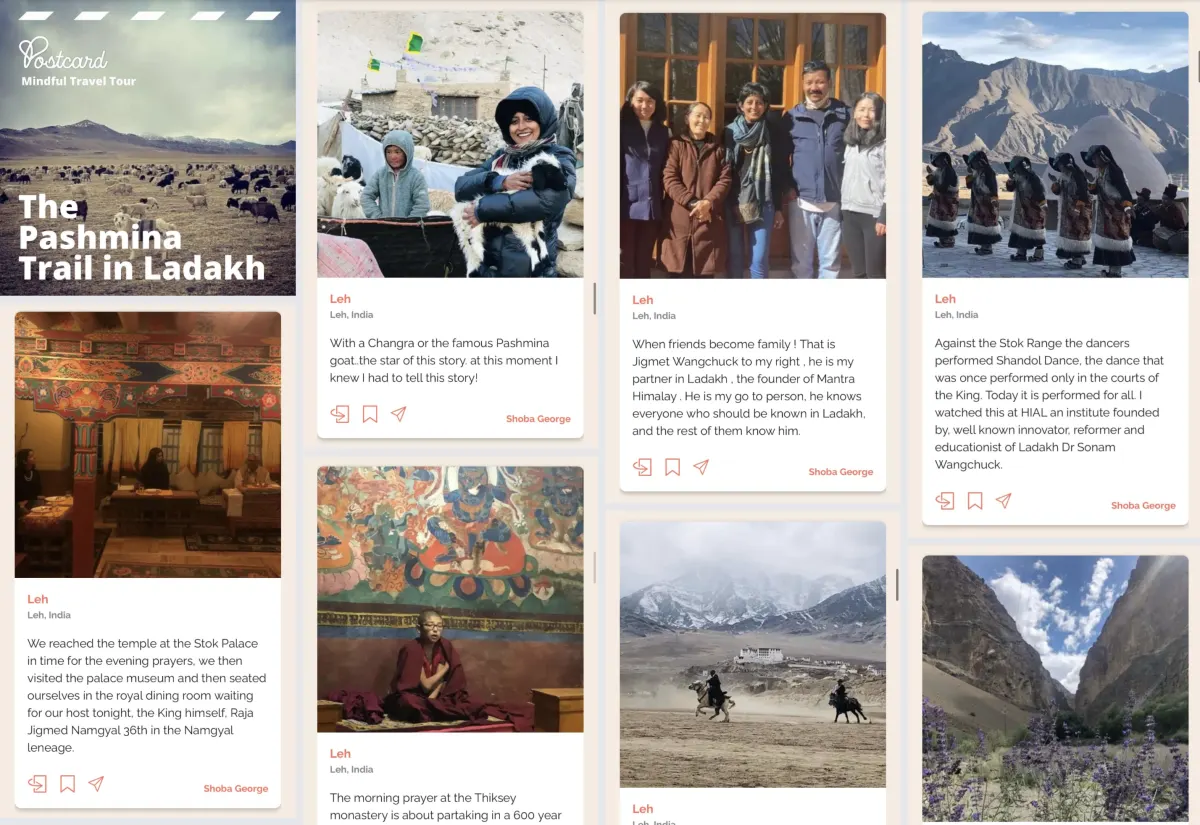The height and width of the screenshot is (825, 1200).
Task: Open author Shoba George on the Shandol Dance card
Action: point(1143,506)
